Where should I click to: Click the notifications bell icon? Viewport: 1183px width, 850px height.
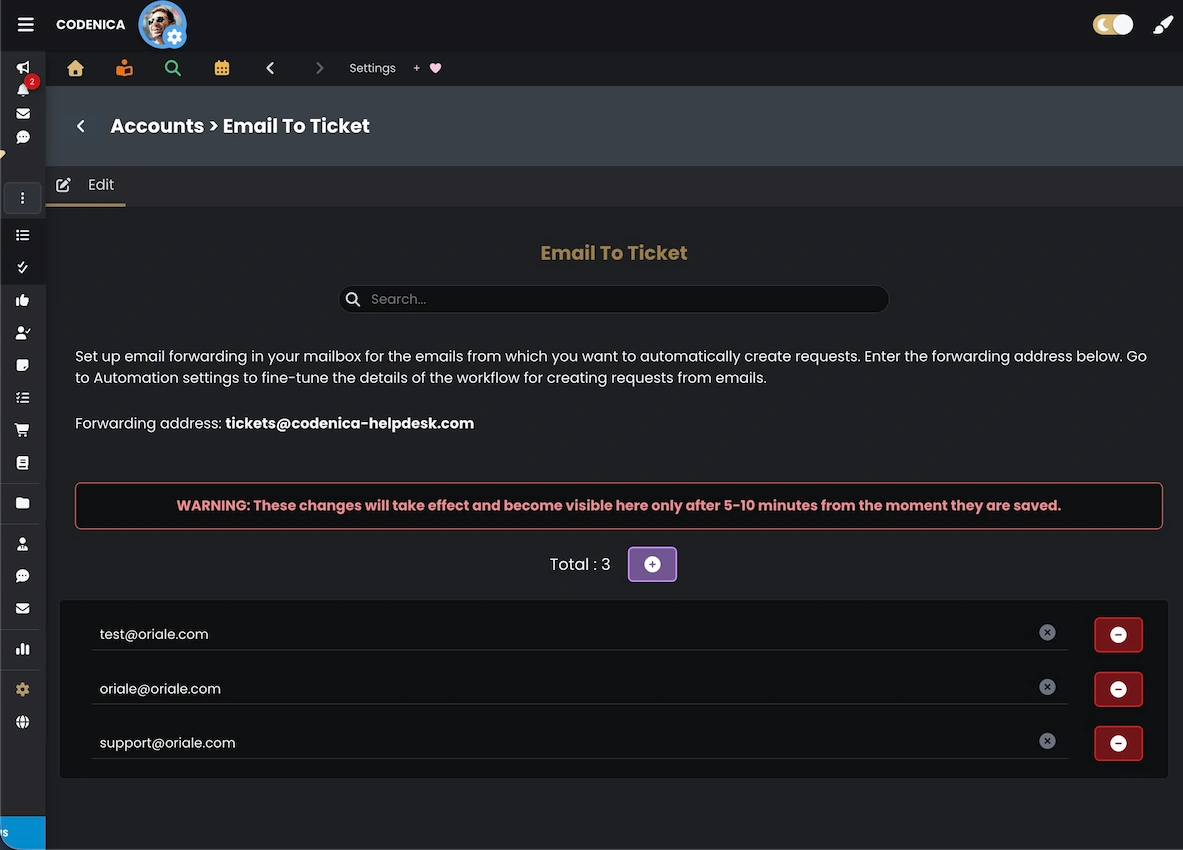(23, 90)
